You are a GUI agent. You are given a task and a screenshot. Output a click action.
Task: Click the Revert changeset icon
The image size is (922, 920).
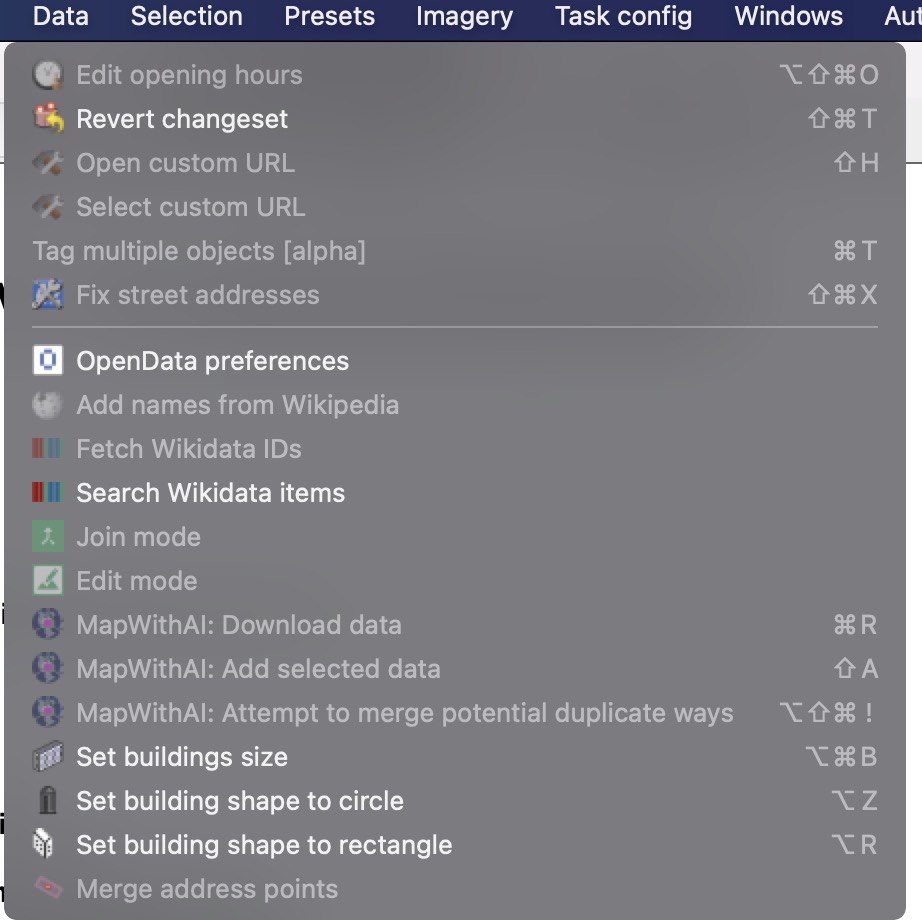coord(48,118)
